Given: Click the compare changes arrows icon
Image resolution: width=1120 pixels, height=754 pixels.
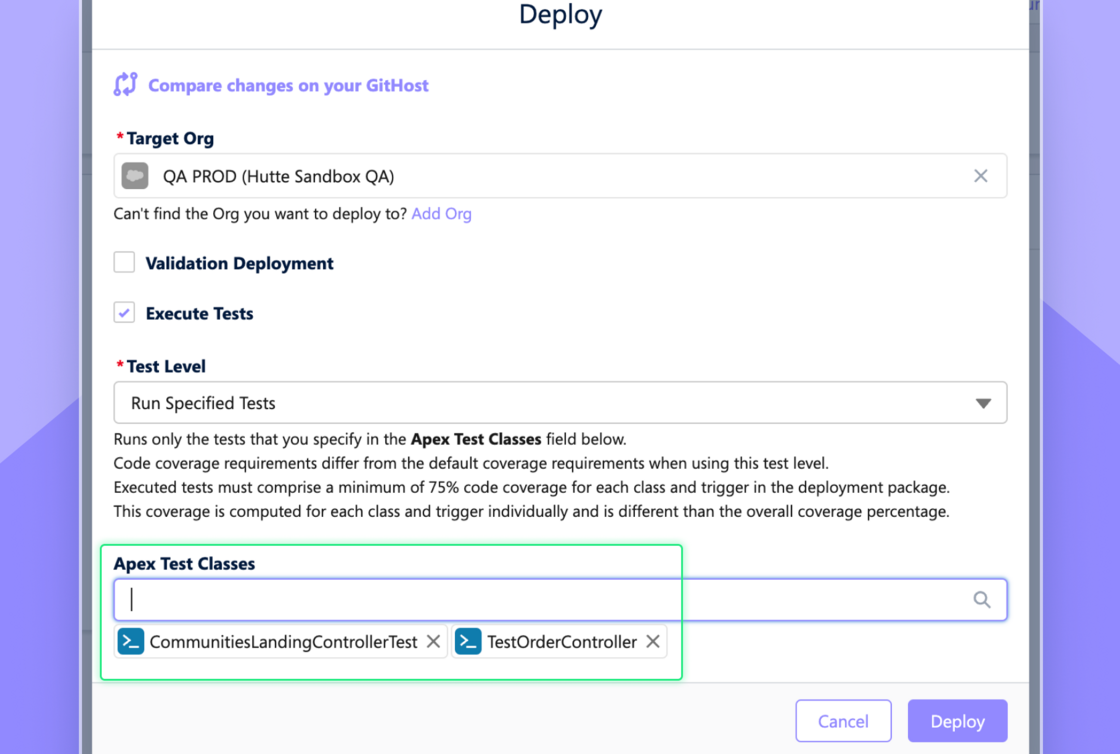Looking at the screenshot, I should click(125, 85).
